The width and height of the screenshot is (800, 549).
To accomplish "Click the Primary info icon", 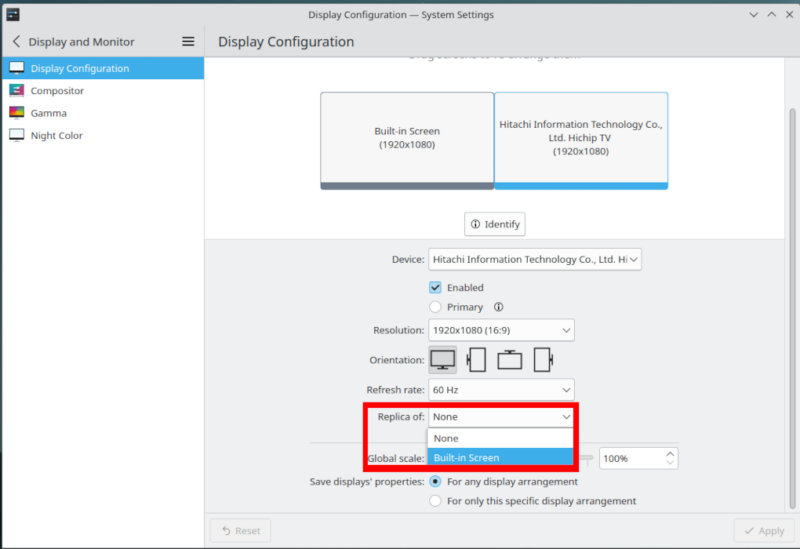I will click(498, 307).
